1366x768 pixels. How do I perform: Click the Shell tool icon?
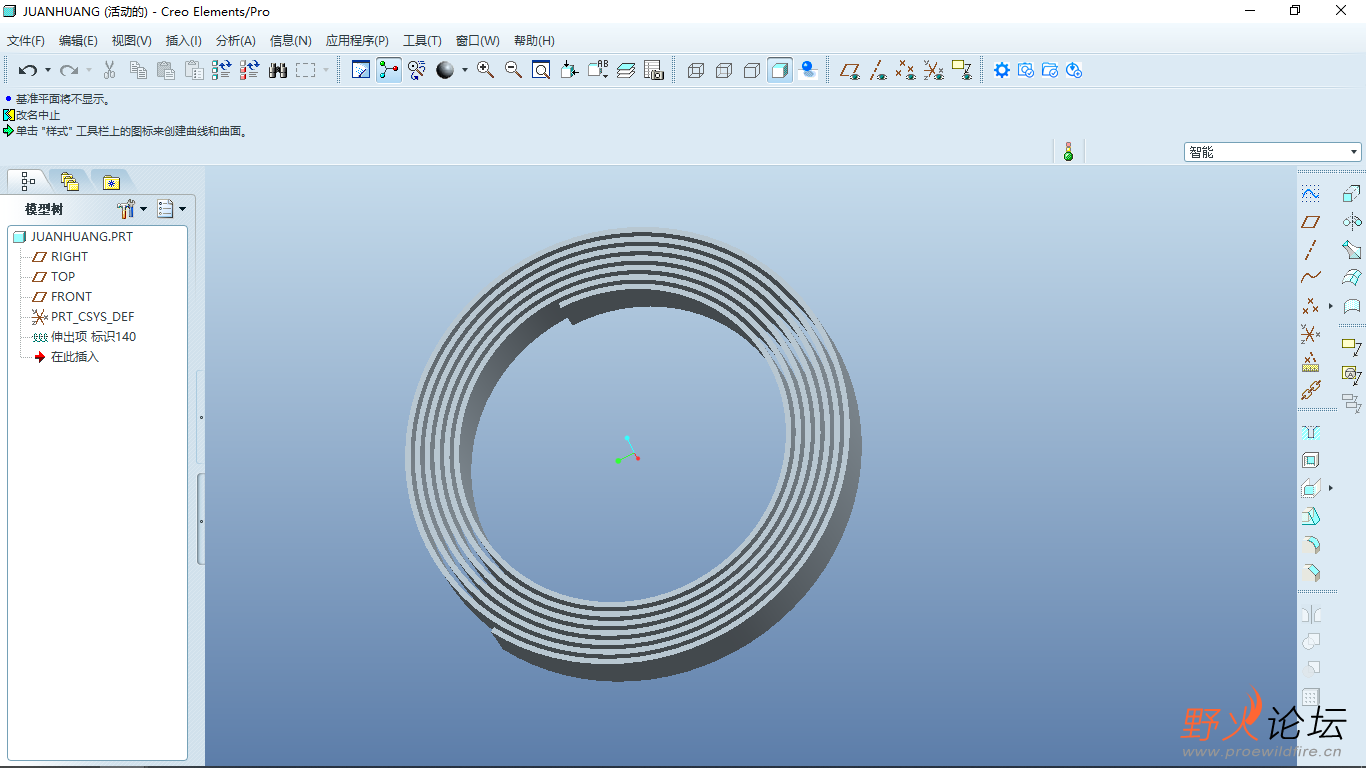click(1310, 460)
